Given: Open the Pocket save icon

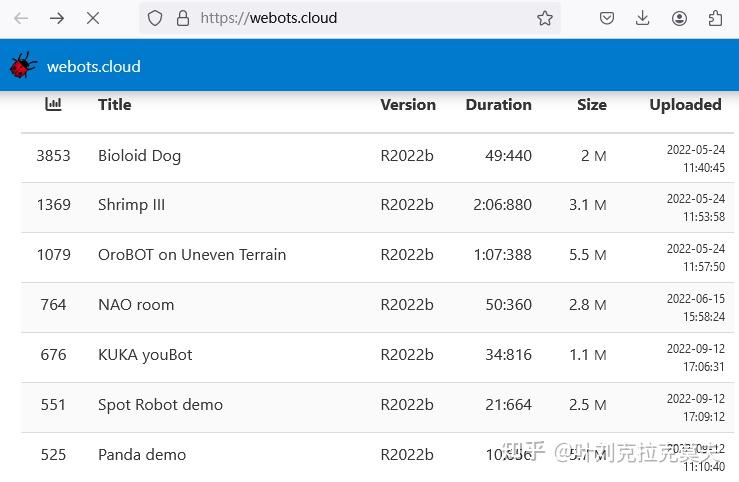Looking at the screenshot, I should [x=607, y=18].
